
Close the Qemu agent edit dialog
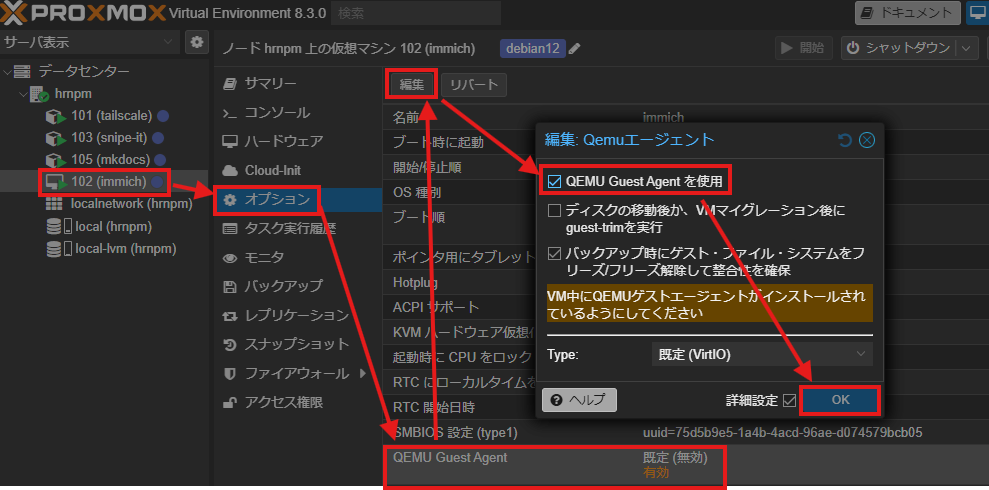tap(867, 140)
